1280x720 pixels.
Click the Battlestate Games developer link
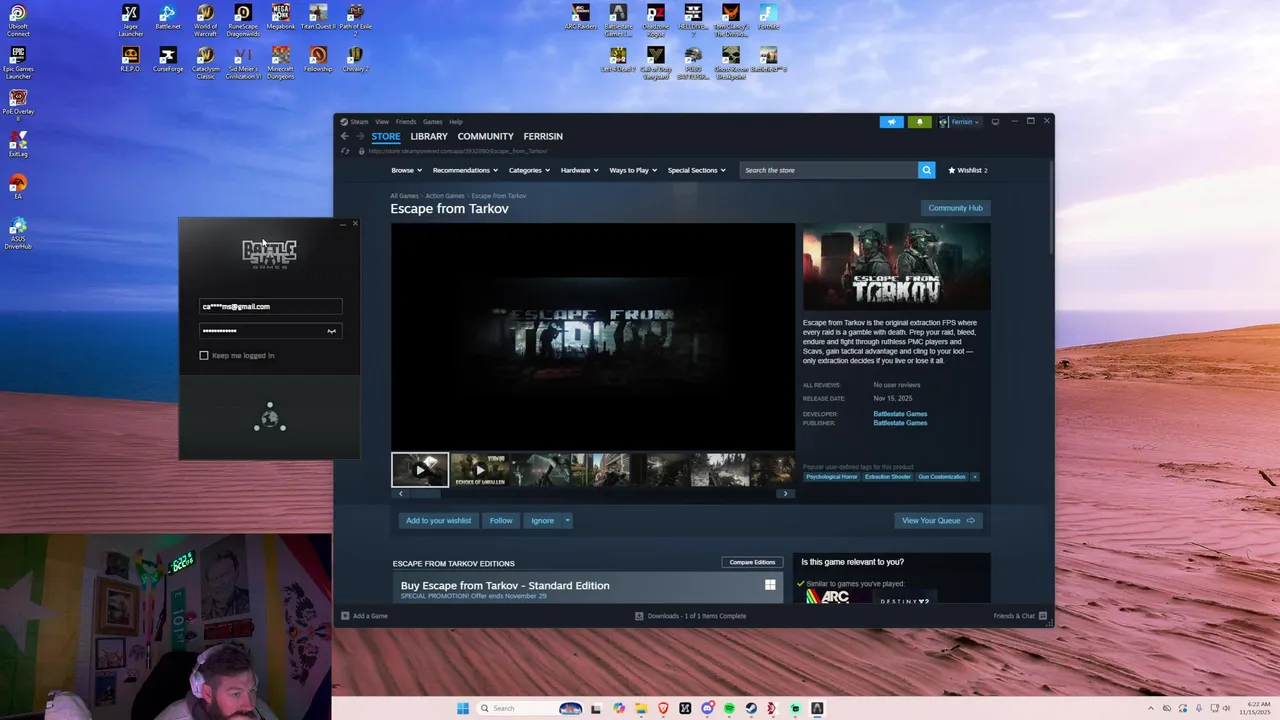(900, 414)
